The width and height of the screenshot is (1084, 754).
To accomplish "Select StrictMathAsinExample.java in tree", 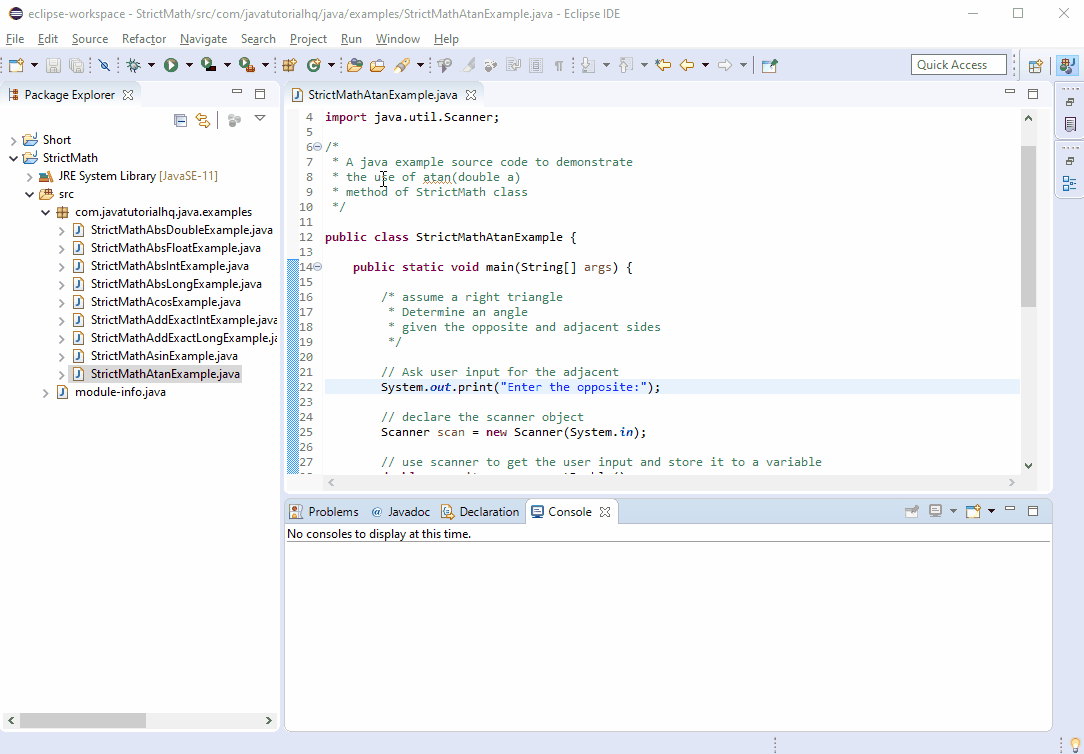I will point(164,356).
